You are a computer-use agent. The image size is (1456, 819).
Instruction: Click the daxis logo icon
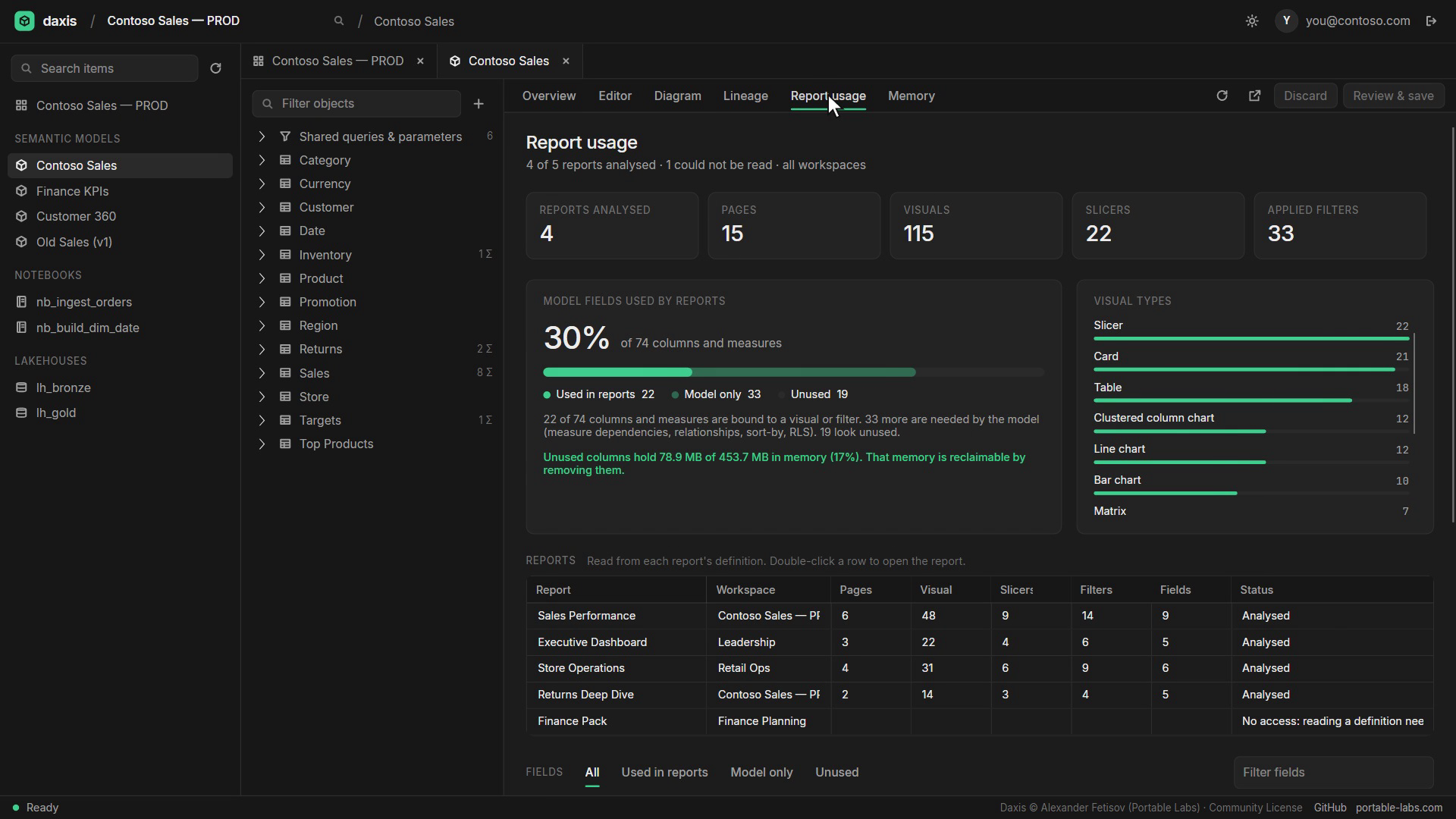coord(24,21)
